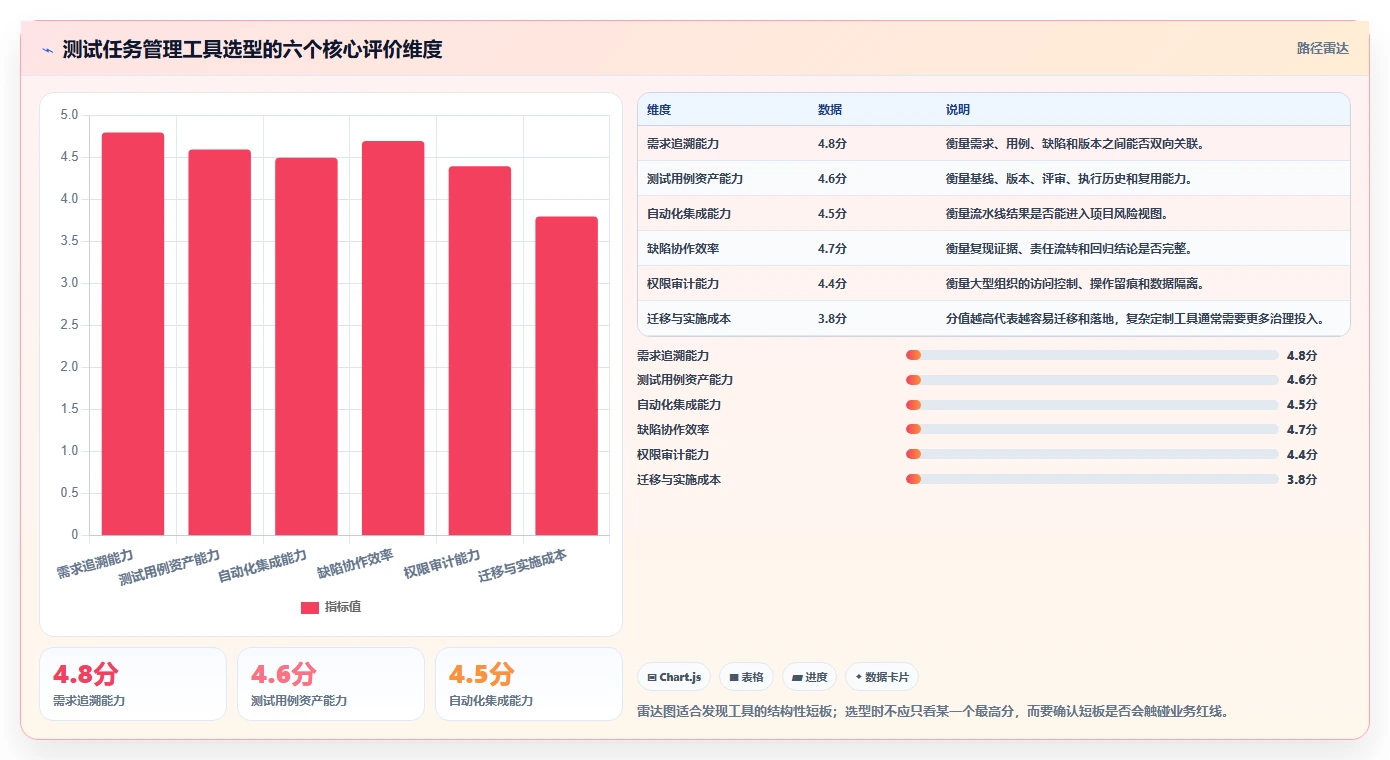Click the red 指标值 legend color box
Screen dimensions: 1390x760
310,607
